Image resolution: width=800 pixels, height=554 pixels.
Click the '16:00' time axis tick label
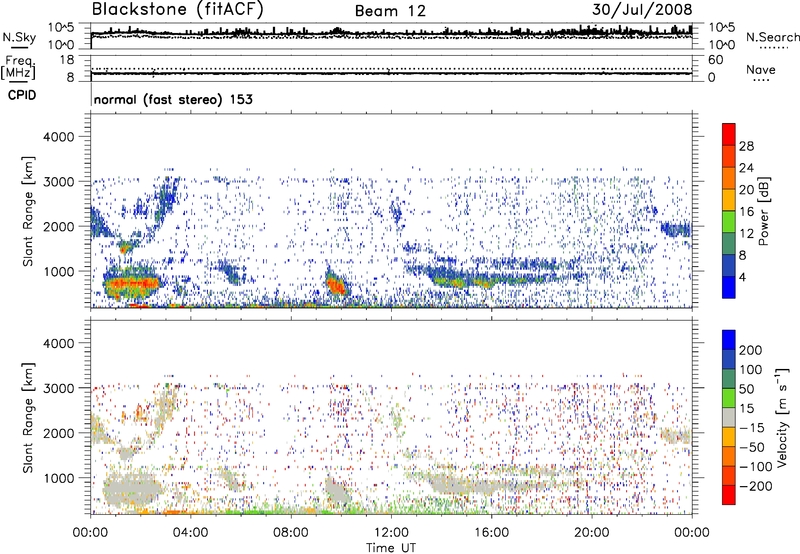coord(491,533)
